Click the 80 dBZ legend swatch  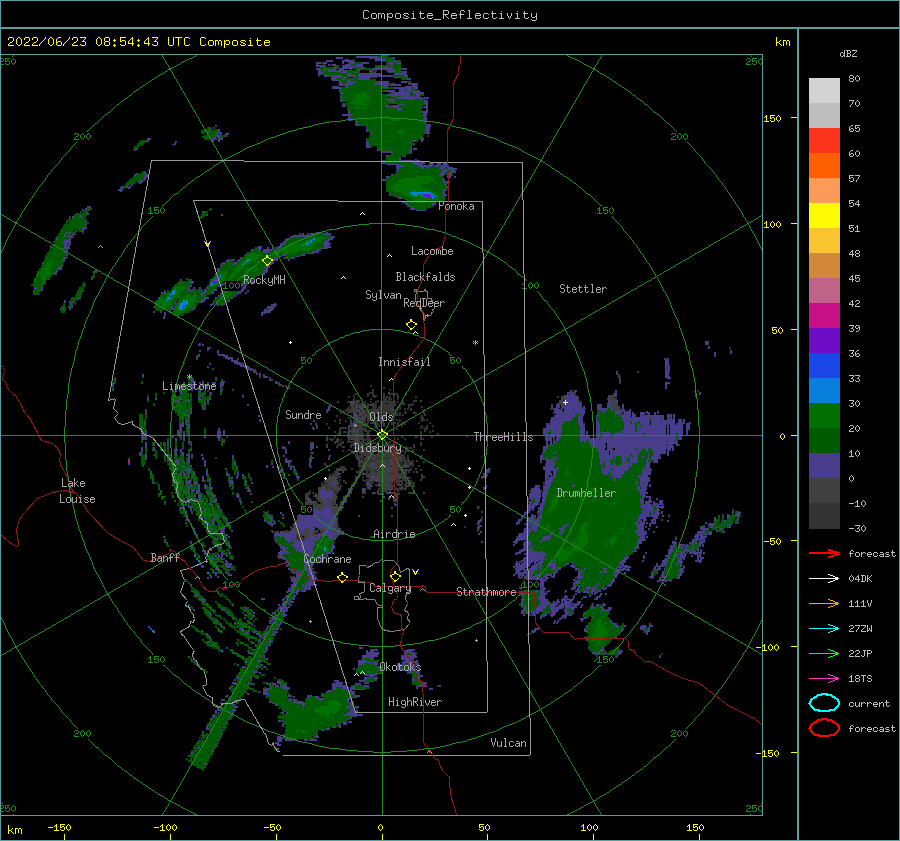pyautogui.click(x=824, y=90)
